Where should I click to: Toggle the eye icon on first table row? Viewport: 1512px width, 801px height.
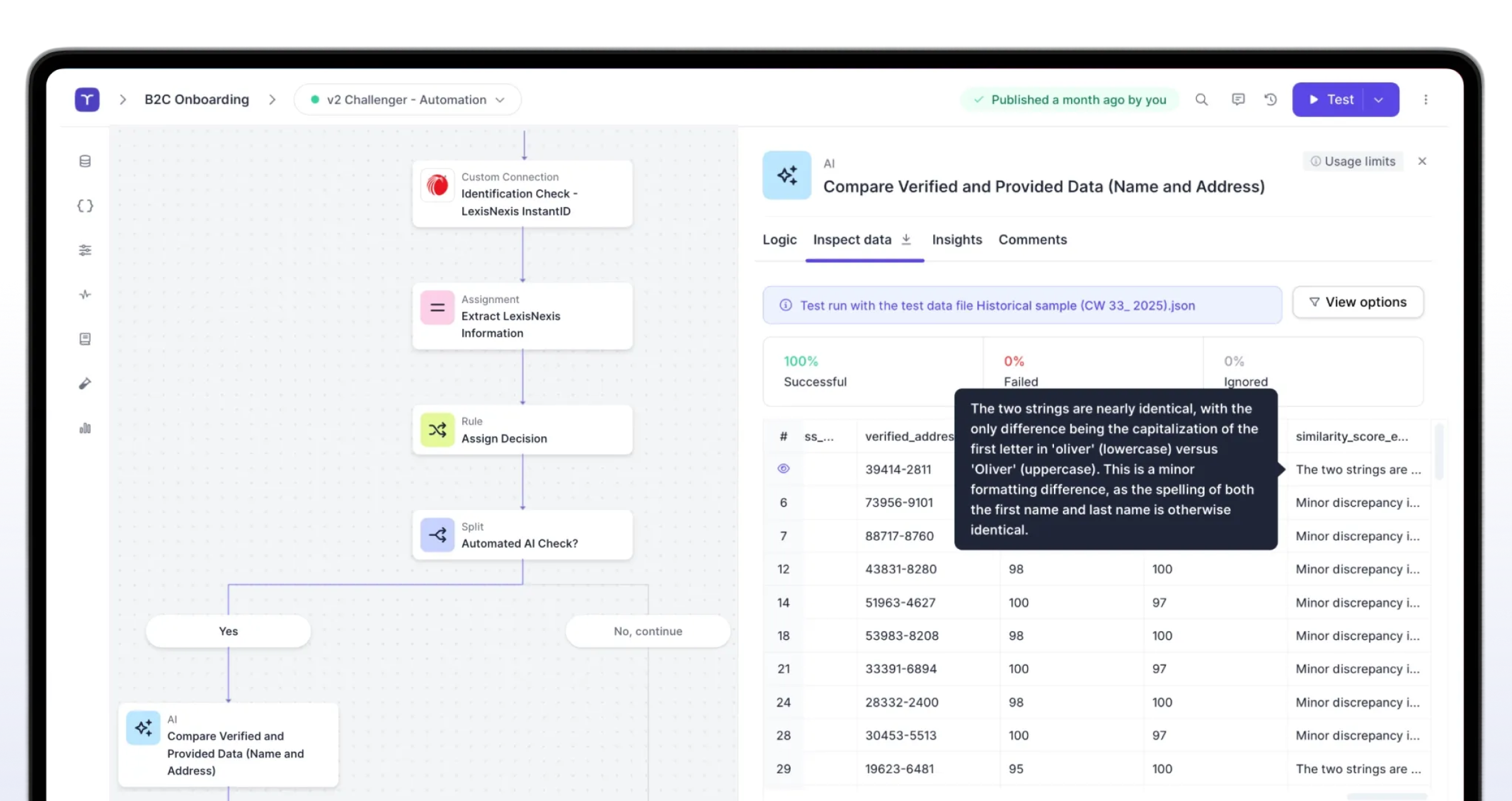click(783, 469)
